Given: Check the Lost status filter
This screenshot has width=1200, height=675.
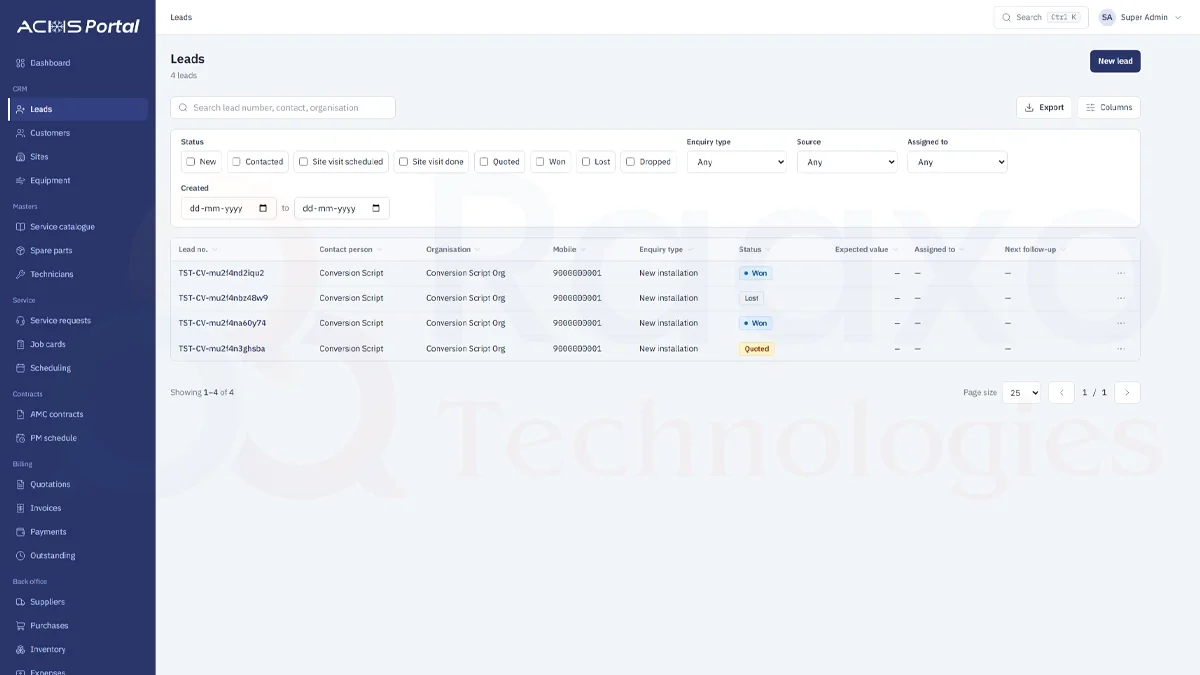Looking at the screenshot, I should pos(586,162).
